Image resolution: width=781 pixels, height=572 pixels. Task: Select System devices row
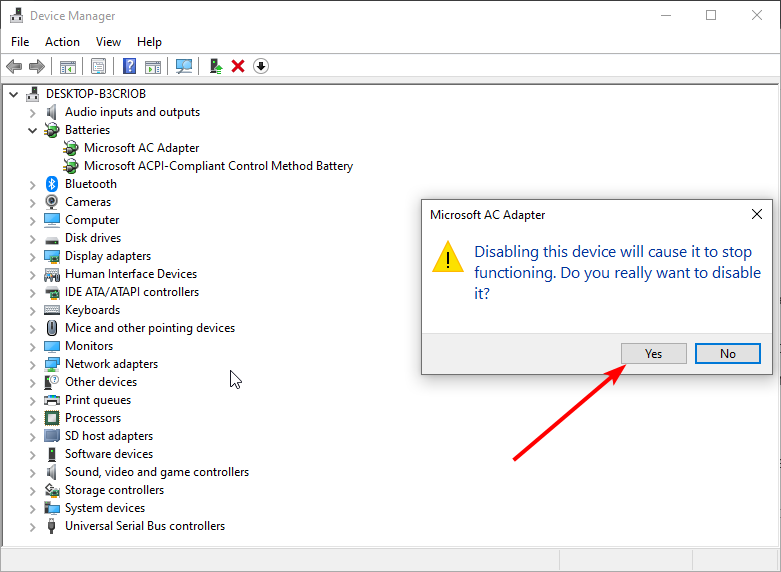pos(105,508)
